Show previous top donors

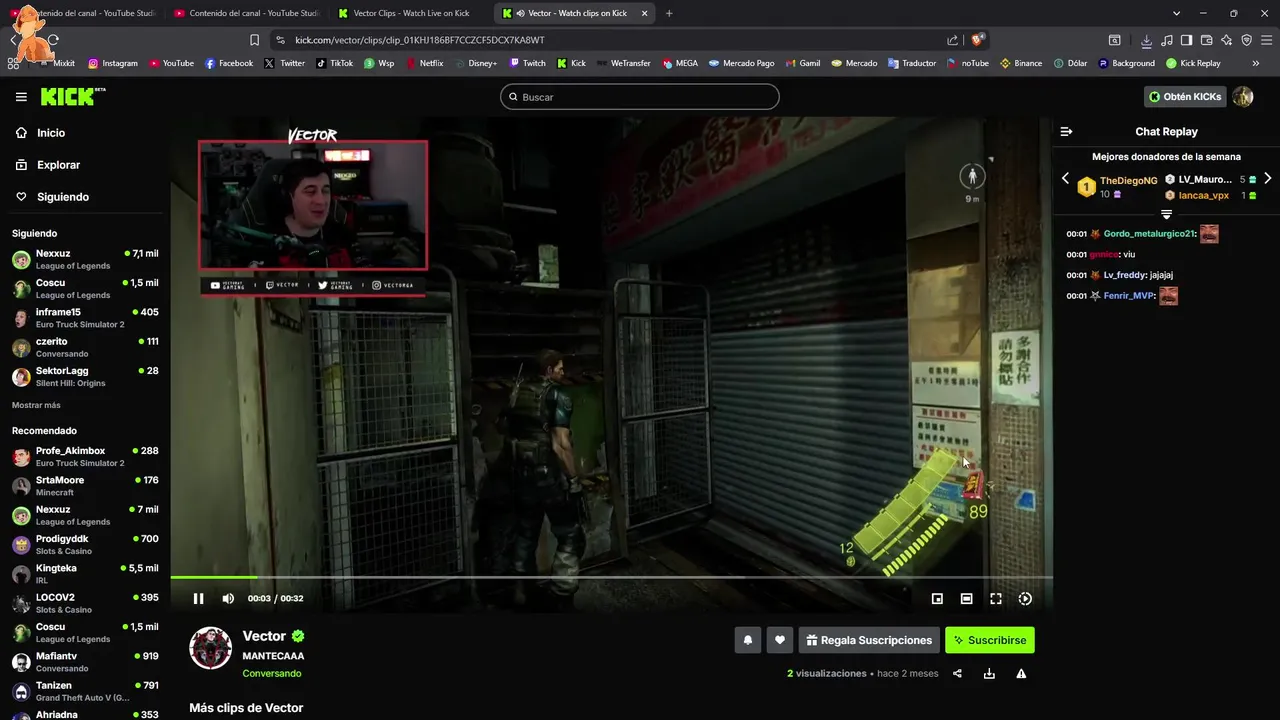pyautogui.click(x=1065, y=178)
